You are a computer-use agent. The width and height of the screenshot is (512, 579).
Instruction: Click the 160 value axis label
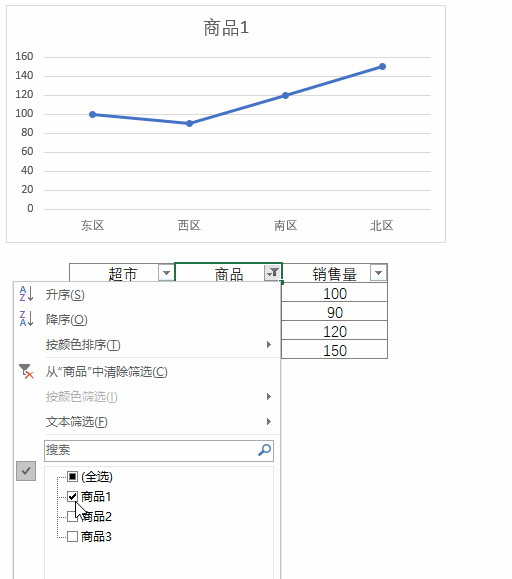tap(24, 56)
